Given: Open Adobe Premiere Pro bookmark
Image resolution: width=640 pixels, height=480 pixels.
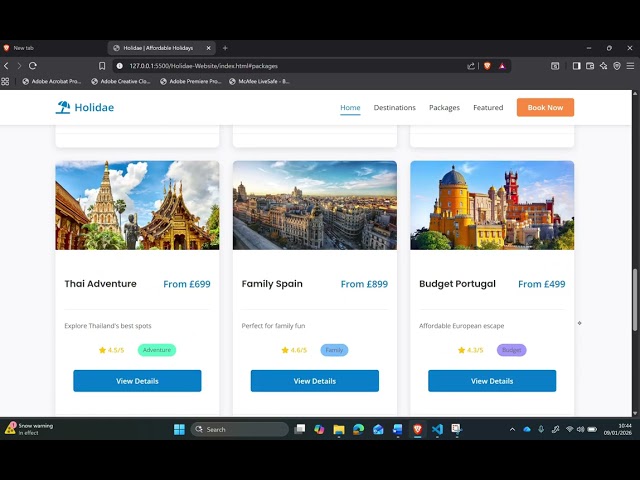Looking at the screenshot, I should [190, 81].
